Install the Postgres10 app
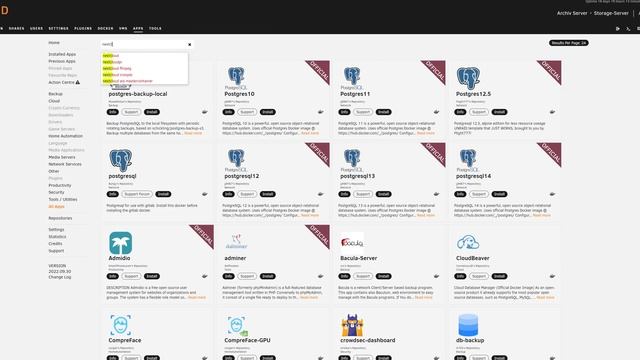Screen dimensions: 640x360 pyautogui.click(x=267, y=112)
